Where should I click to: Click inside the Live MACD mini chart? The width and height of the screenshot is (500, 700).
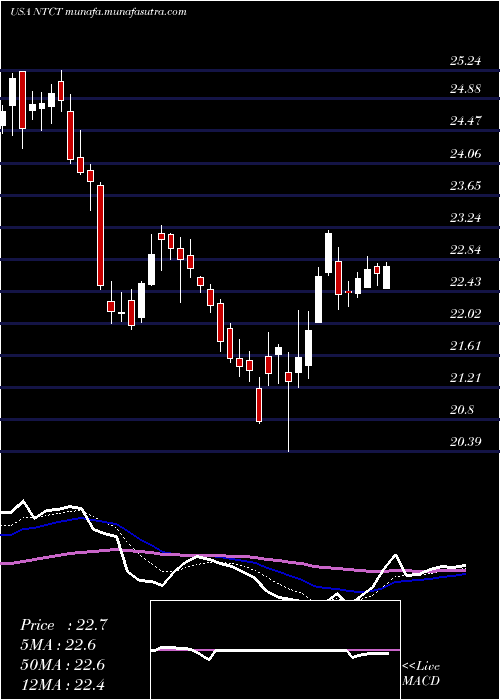(275, 650)
